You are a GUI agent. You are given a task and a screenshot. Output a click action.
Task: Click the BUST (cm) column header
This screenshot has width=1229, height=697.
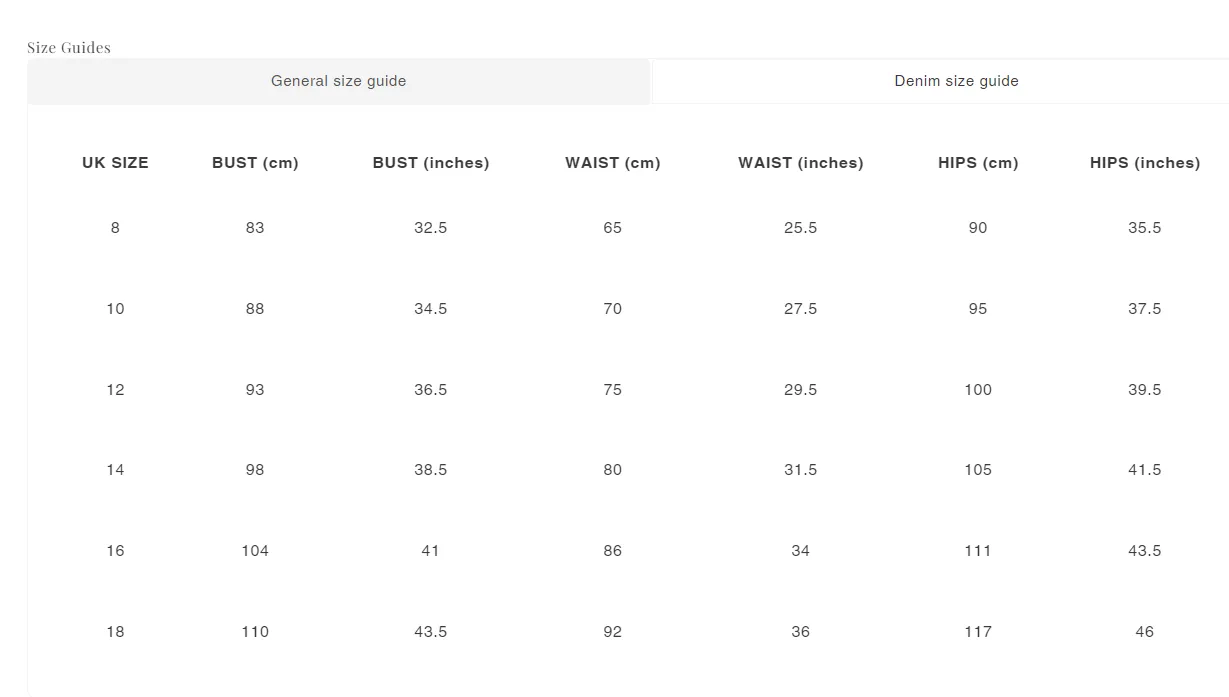pyautogui.click(x=255, y=163)
